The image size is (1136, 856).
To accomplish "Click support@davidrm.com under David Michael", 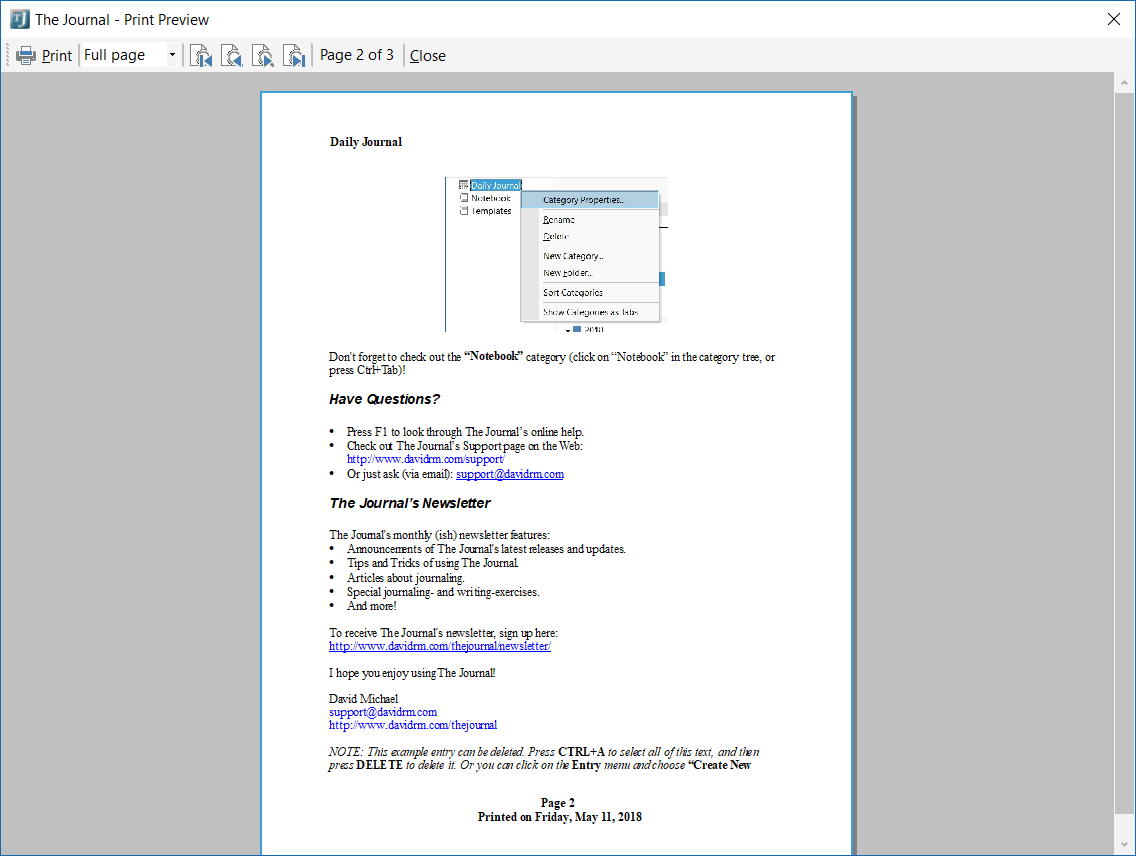I will pos(383,712).
